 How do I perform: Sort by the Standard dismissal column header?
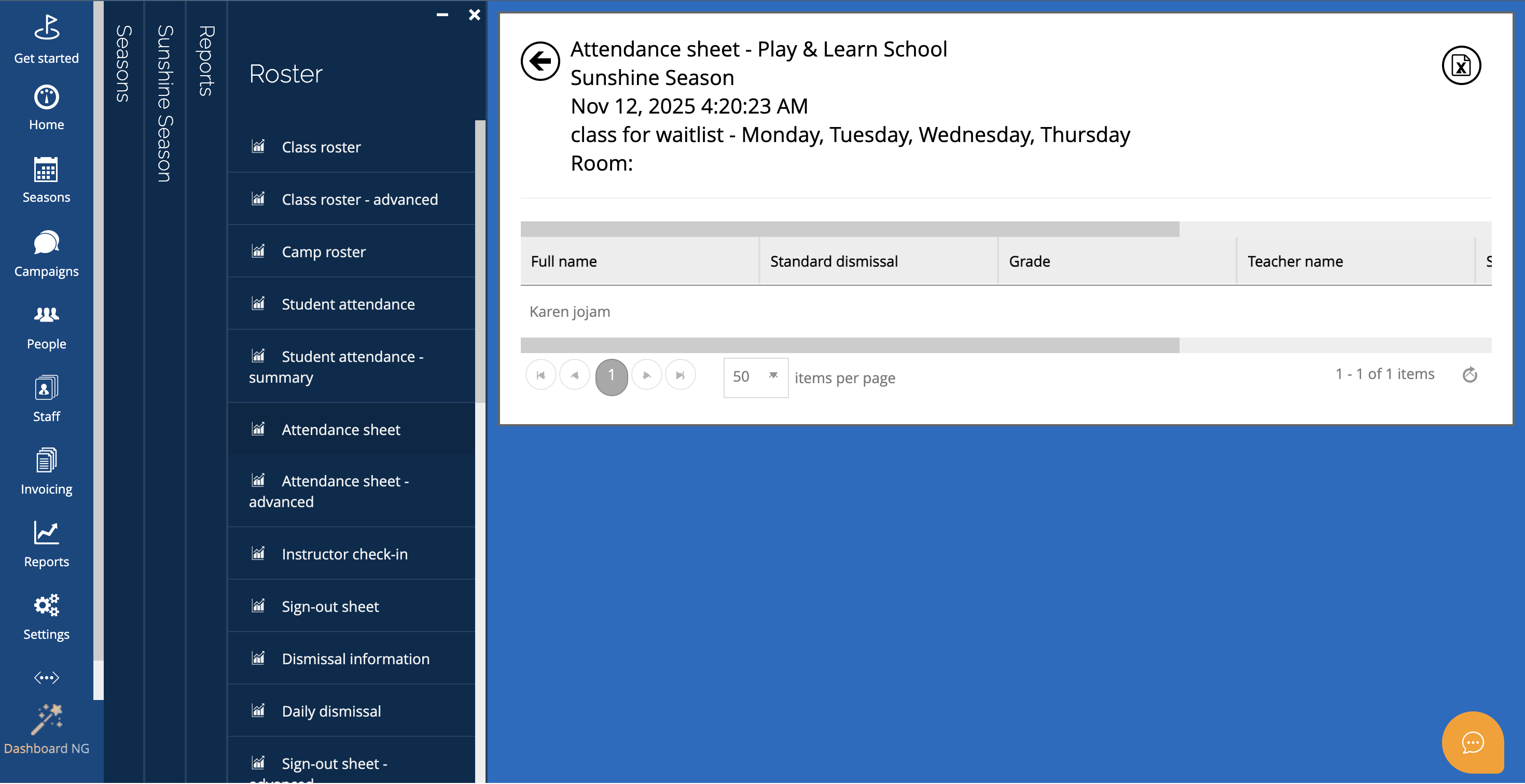pos(833,261)
